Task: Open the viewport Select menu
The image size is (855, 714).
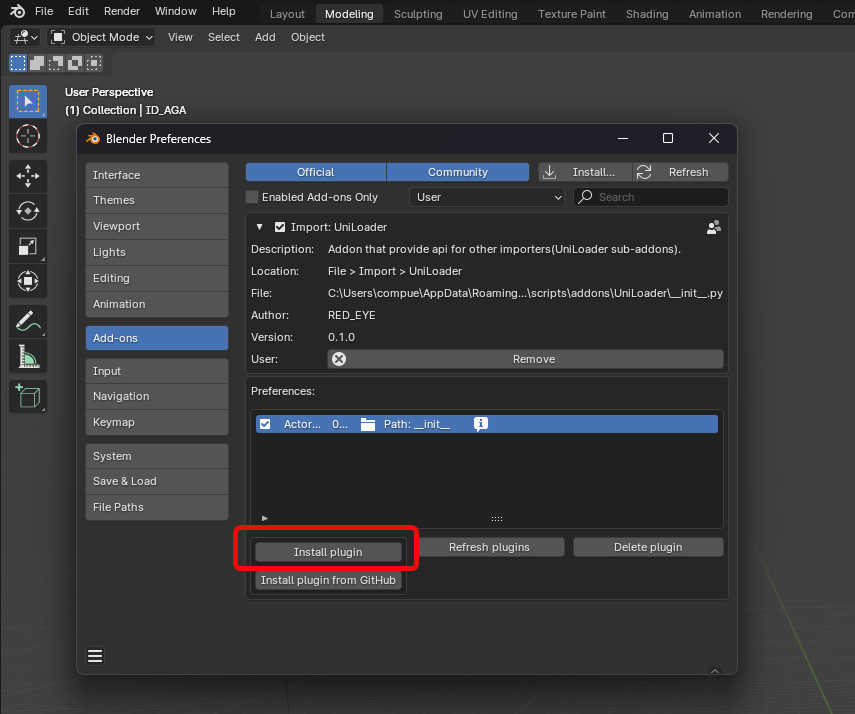Action: (224, 37)
